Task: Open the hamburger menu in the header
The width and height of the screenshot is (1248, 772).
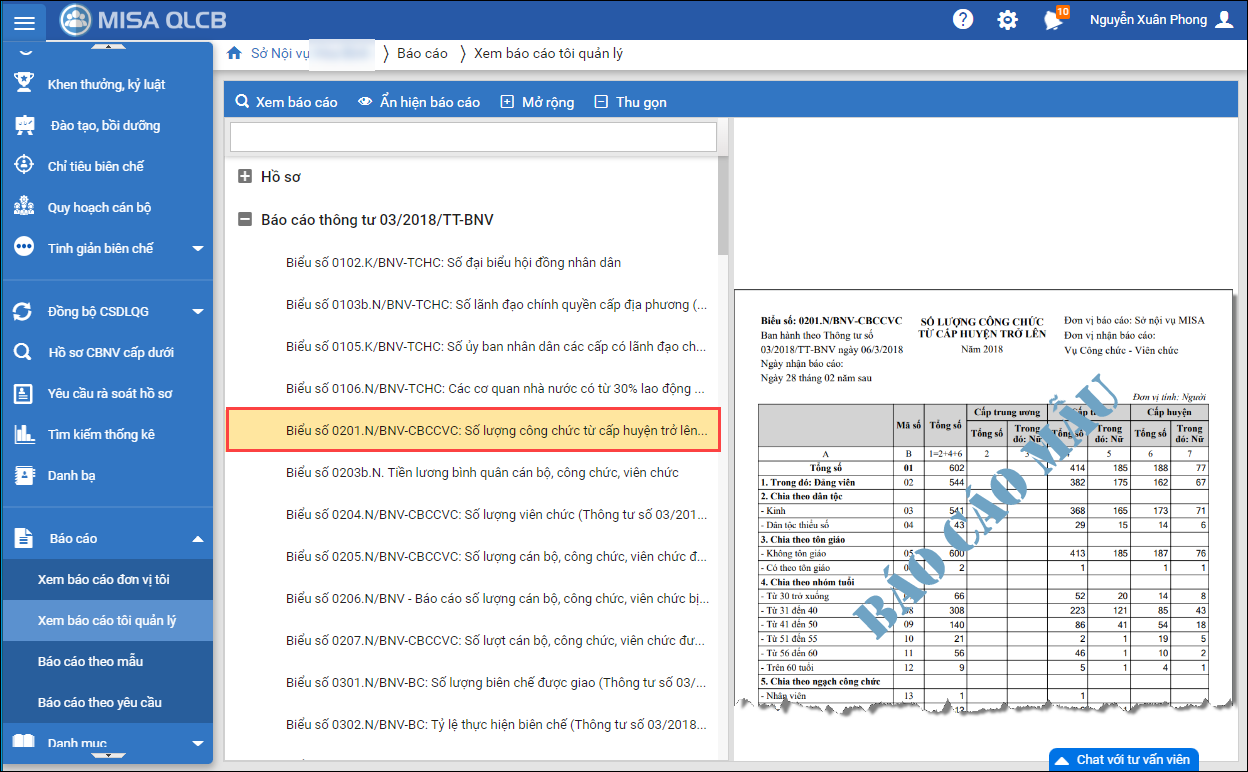Action: [x=24, y=22]
